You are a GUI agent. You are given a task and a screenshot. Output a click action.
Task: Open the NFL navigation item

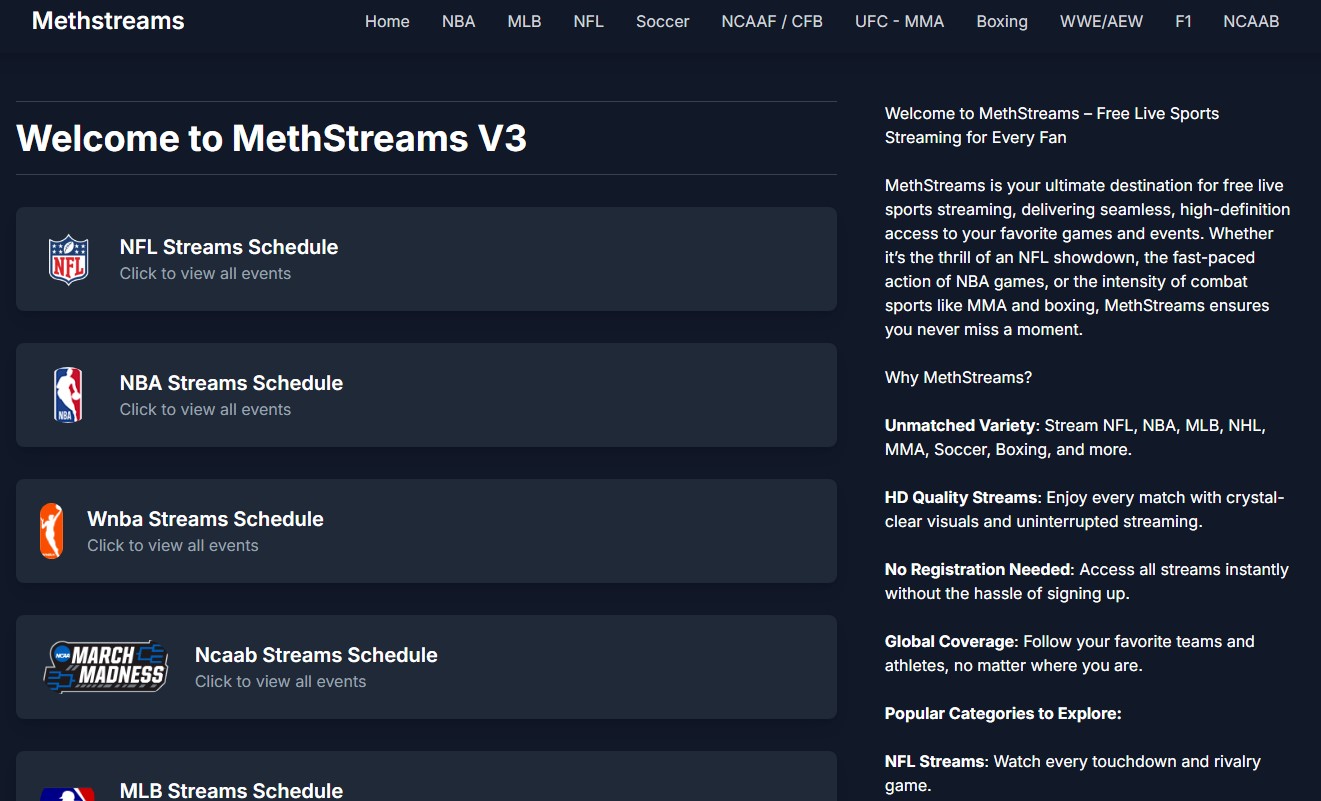pos(589,21)
